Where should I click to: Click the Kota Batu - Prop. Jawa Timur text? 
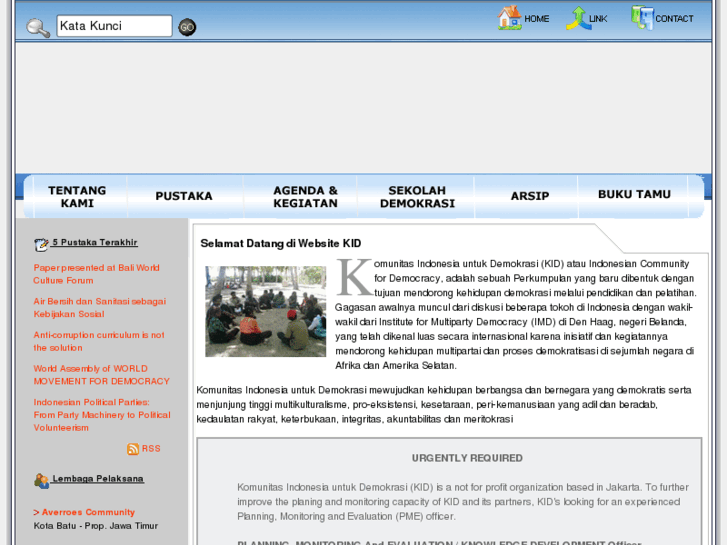(96, 526)
